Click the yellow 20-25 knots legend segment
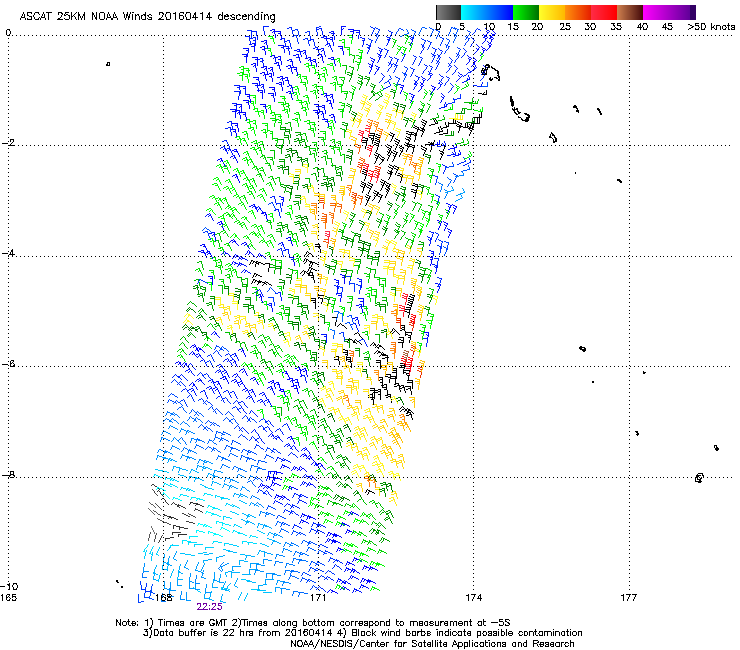The image size is (740, 650). coord(552,12)
